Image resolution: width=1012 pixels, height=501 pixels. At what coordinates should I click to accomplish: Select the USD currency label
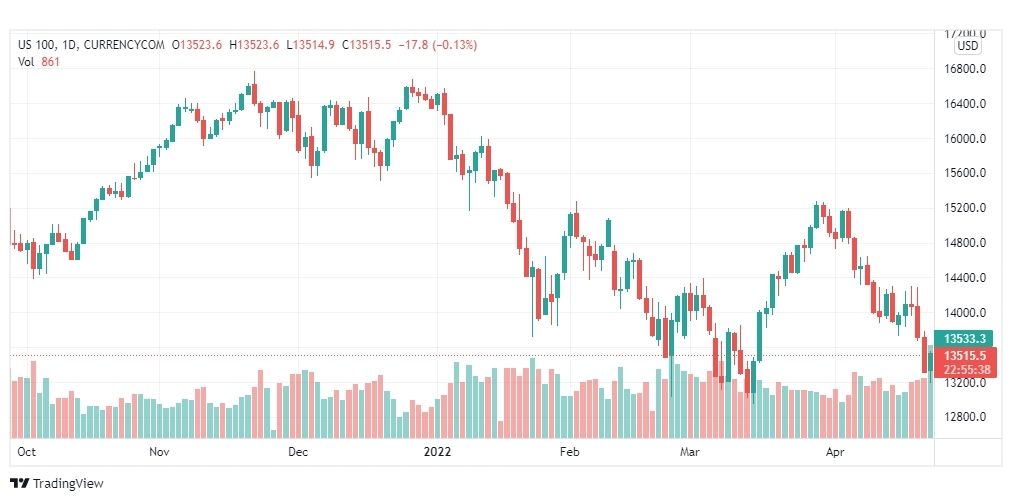coord(967,46)
